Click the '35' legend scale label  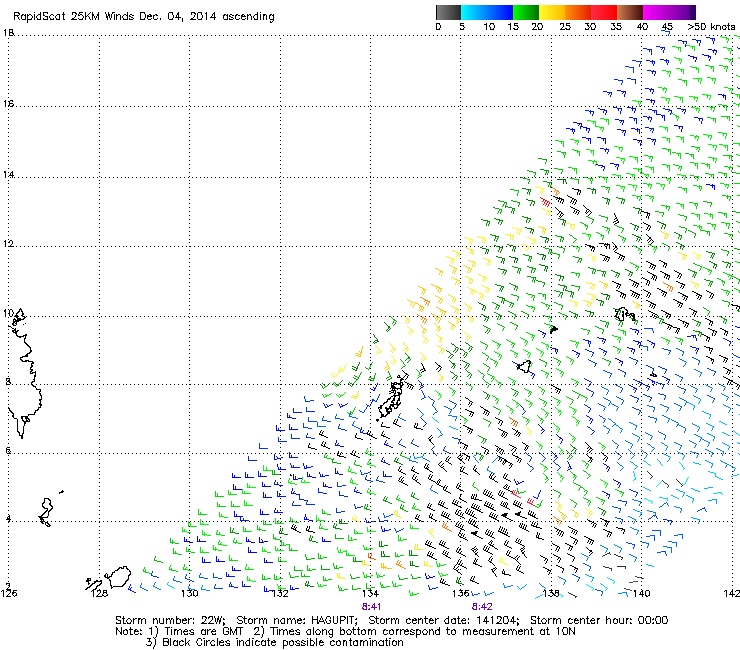(x=616, y=27)
